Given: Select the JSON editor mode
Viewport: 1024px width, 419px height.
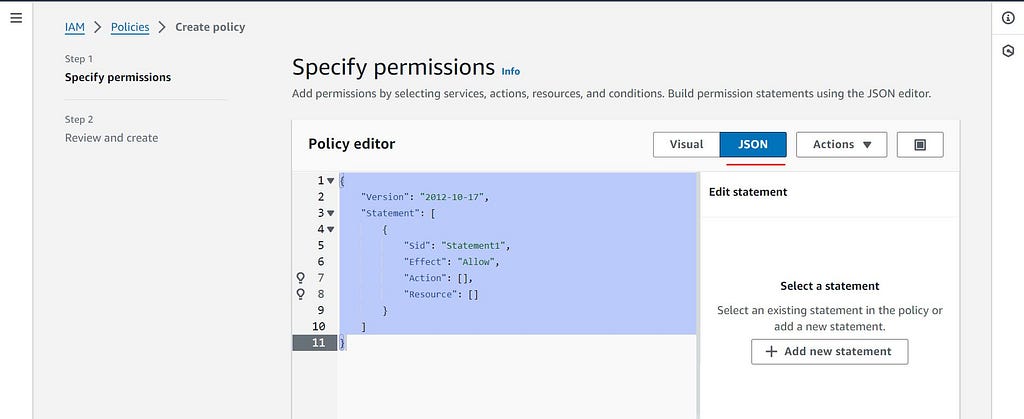Looking at the screenshot, I should (x=753, y=145).
